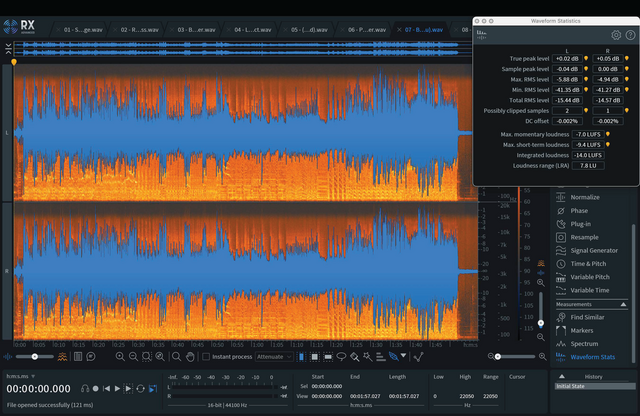Click zoom to selection icon

(147, 356)
